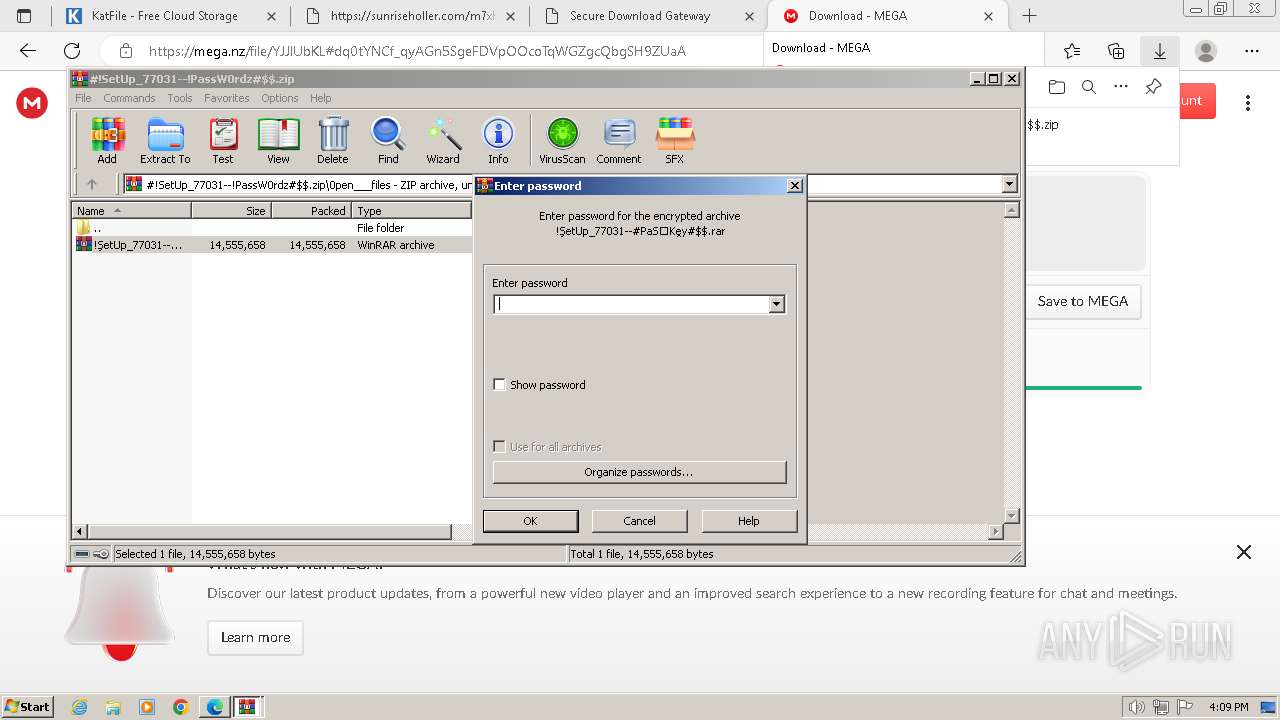Viewport: 1280px width, 720px height.
Task: Open the WinRAR Help menu
Action: [320, 98]
